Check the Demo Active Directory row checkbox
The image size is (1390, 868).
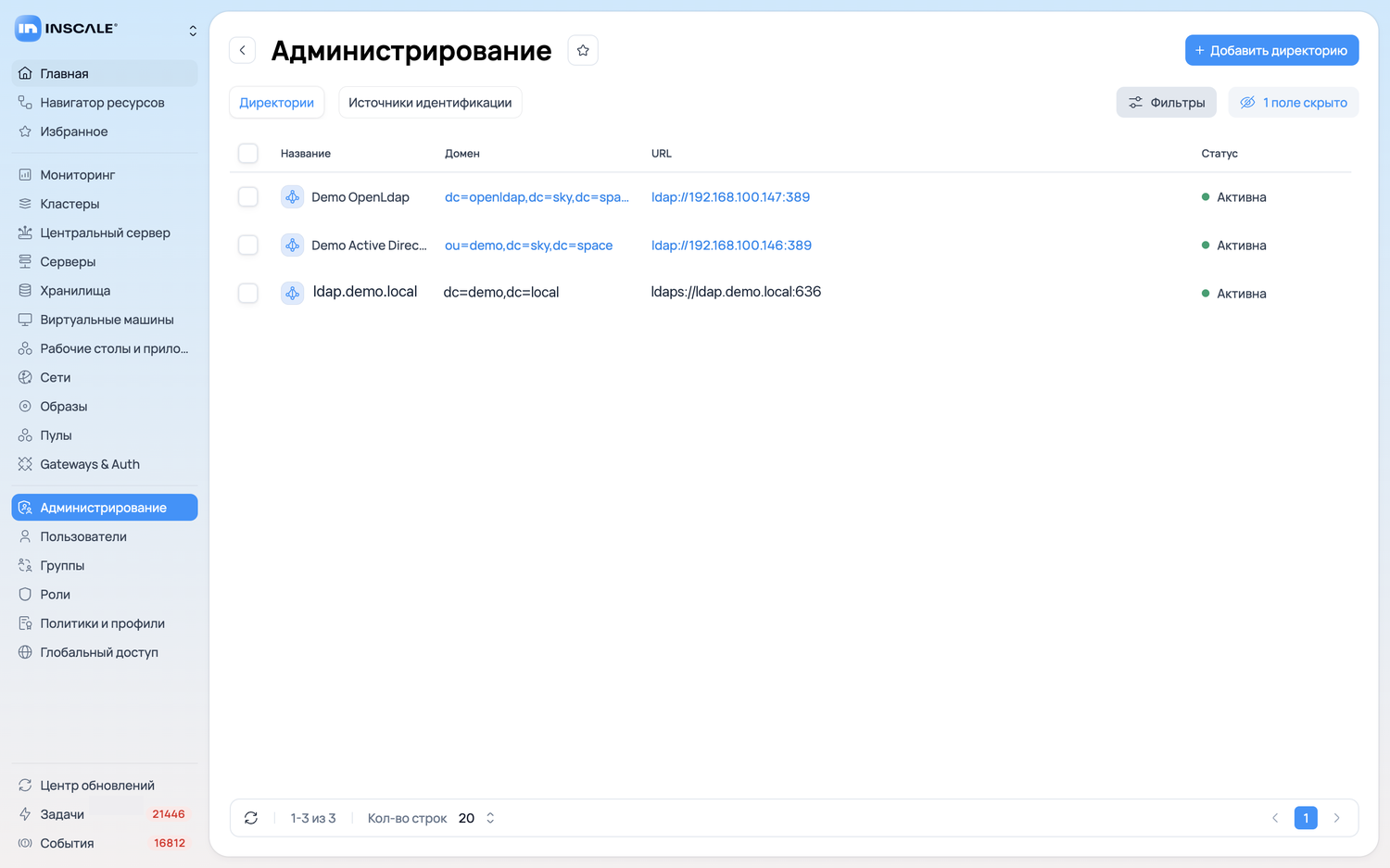click(248, 245)
